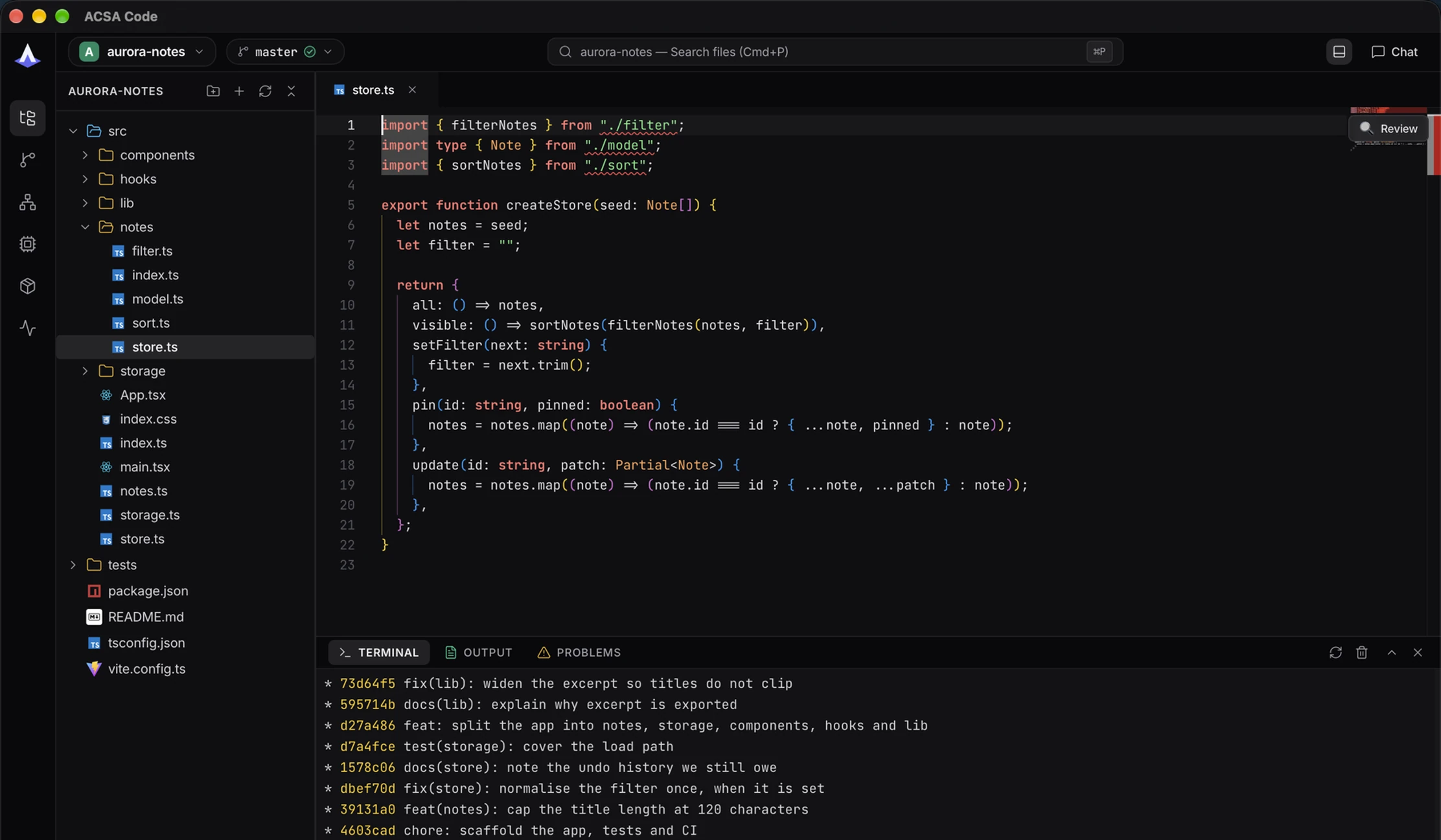Close the store.ts editor tab

tap(412, 90)
